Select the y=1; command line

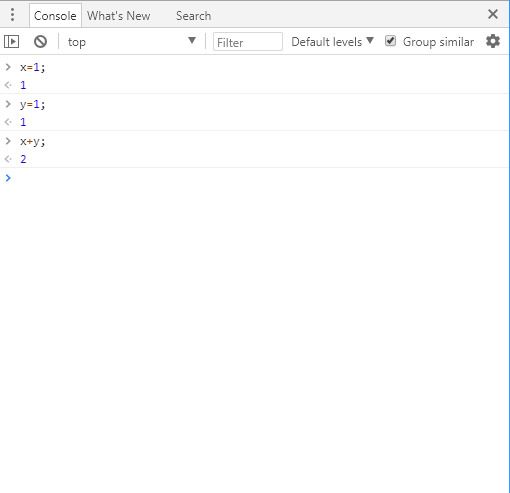click(32, 105)
